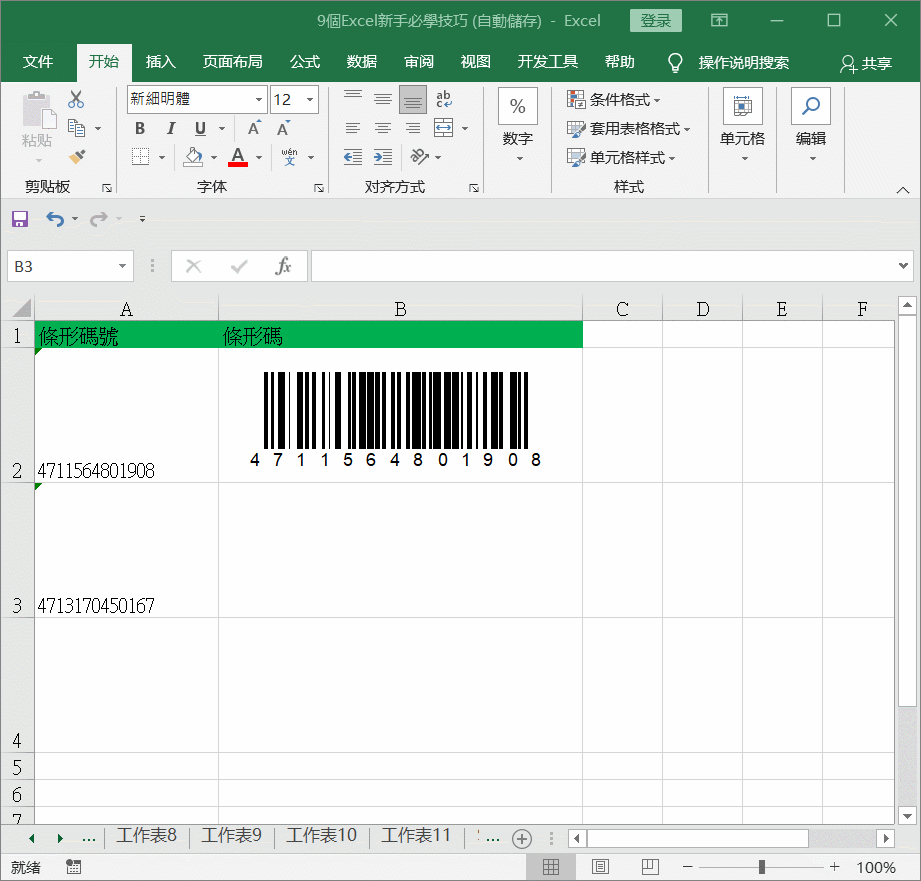Click the Wrap Text icon

point(444,99)
